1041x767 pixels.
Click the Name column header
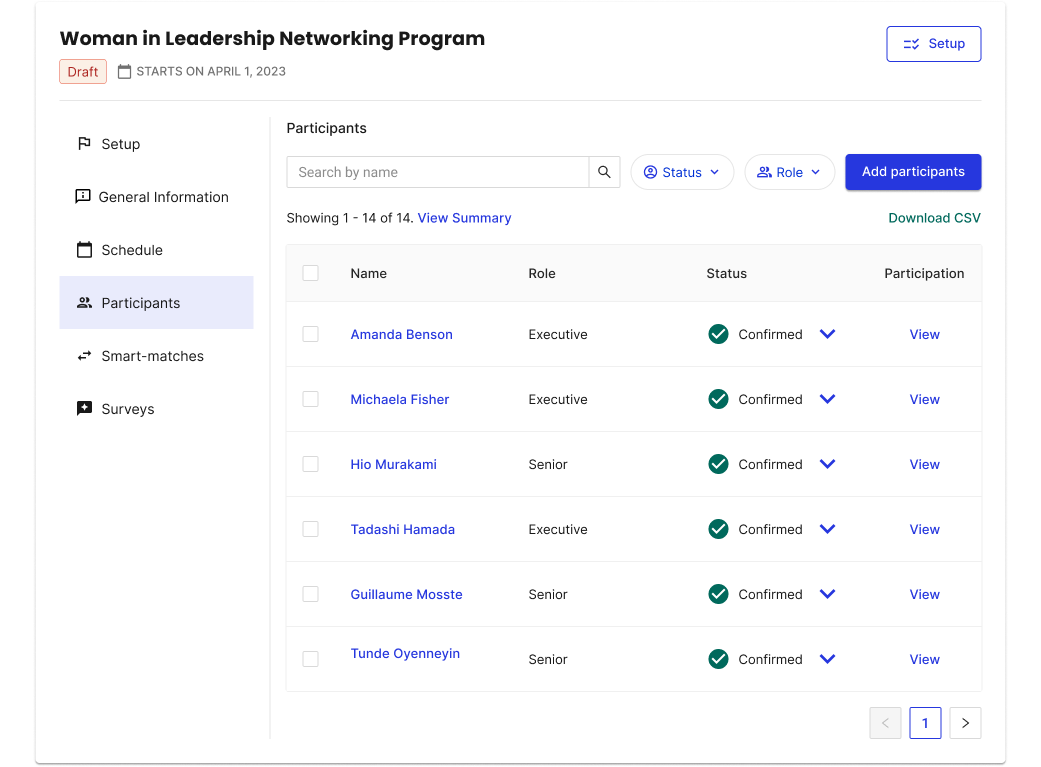368,273
